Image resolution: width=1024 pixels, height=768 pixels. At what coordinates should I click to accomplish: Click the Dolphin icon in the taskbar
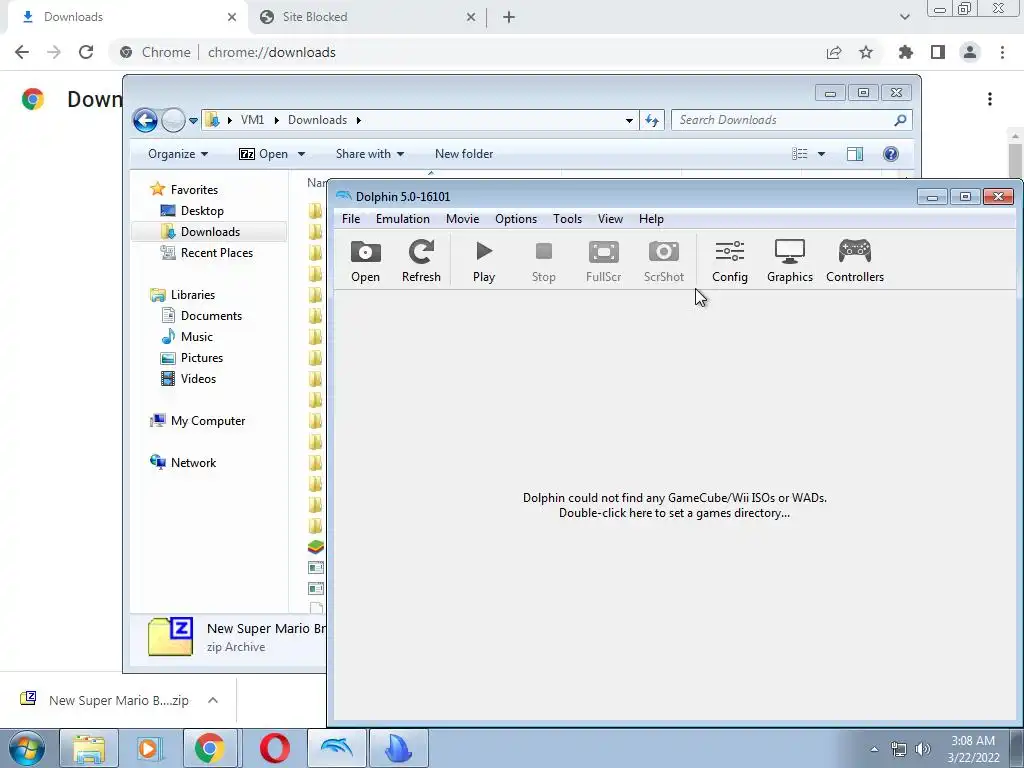click(336, 748)
